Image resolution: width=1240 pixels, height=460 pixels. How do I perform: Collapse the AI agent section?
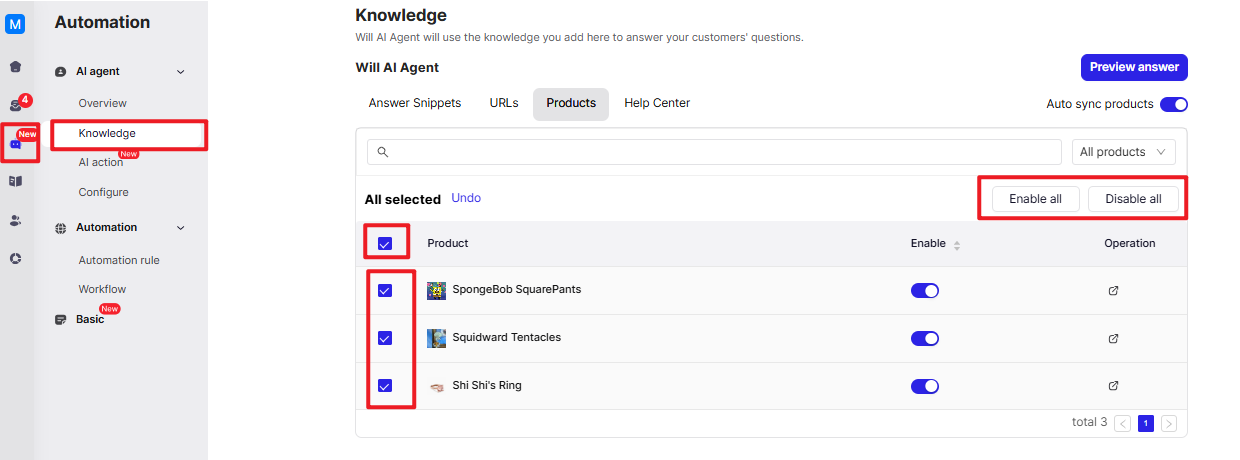(x=181, y=72)
